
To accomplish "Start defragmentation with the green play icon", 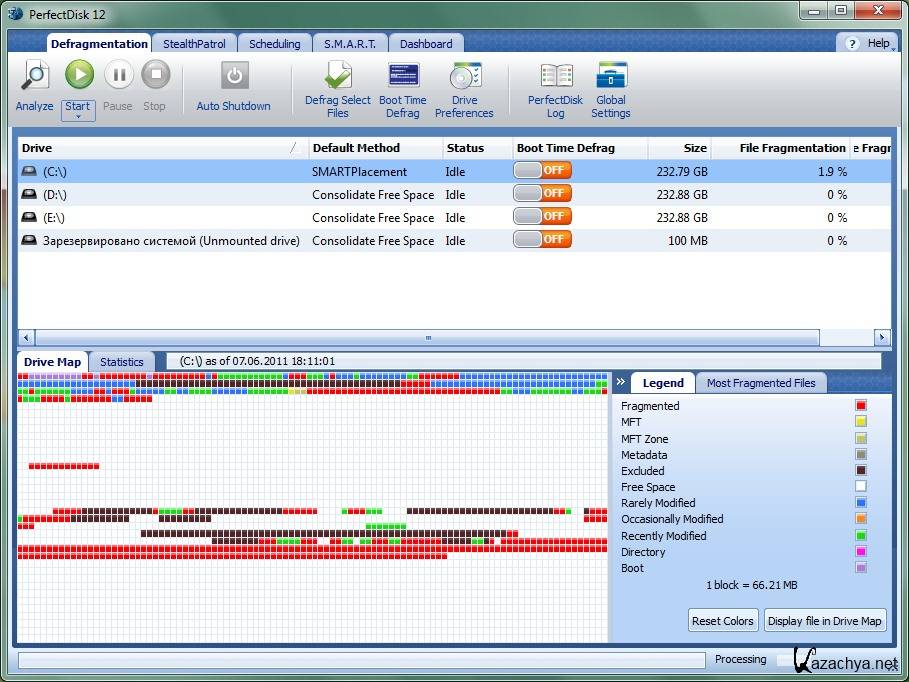I will (x=79, y=76).
